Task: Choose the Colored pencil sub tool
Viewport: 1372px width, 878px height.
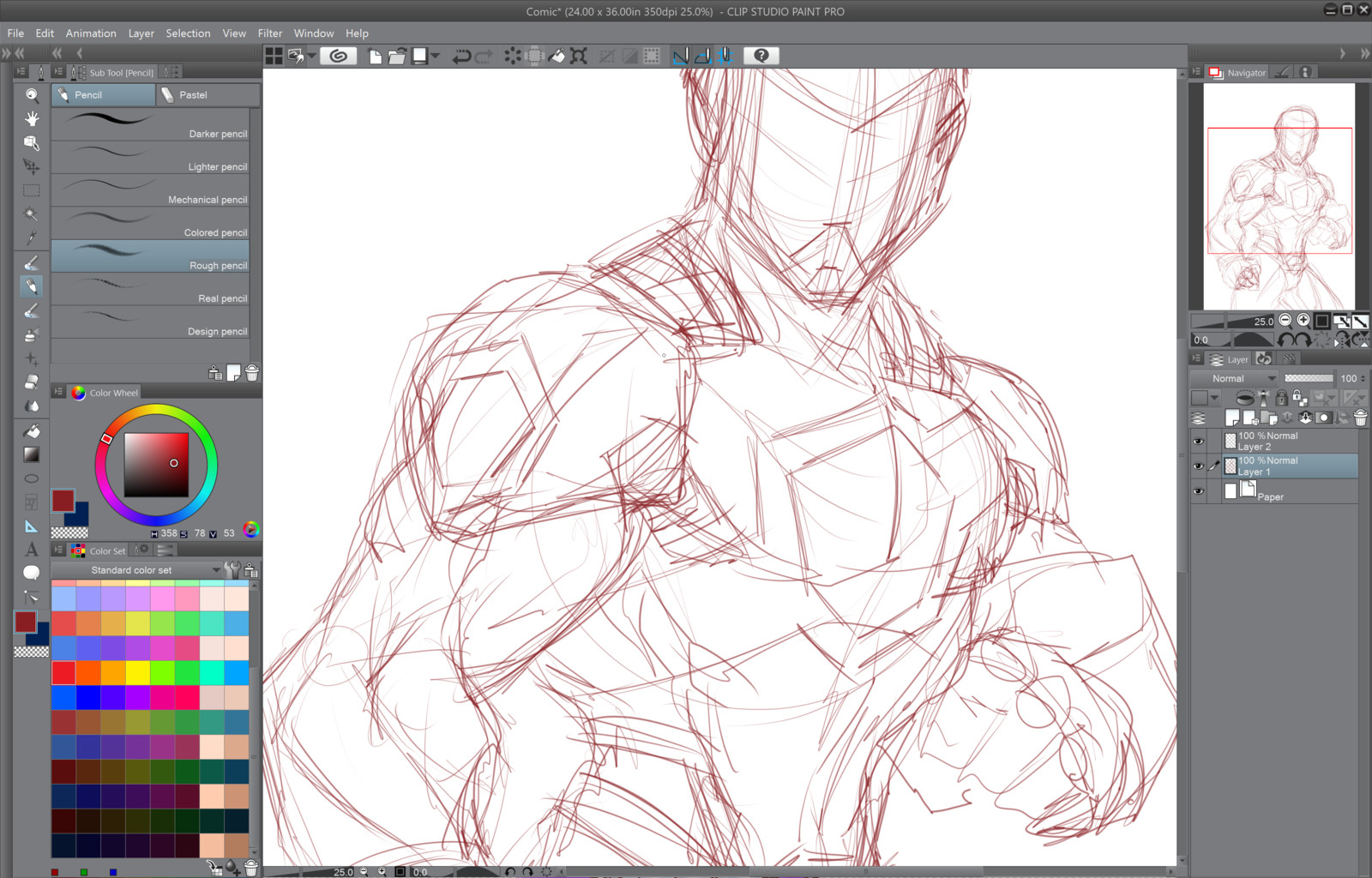Action: pyautogui.click(x=150, y=224)
